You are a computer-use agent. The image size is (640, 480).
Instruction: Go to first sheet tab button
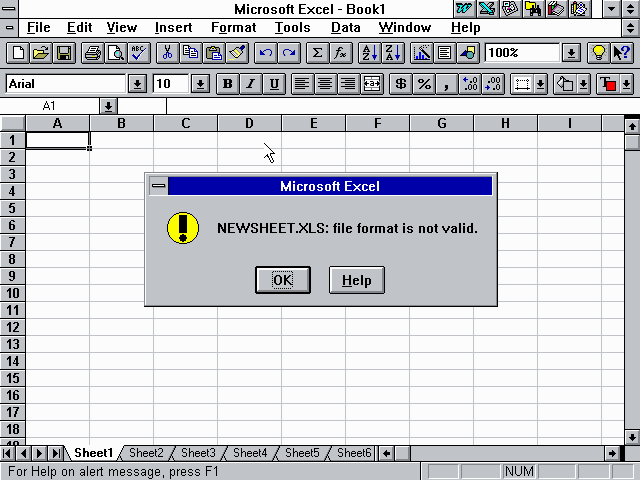[x=8, y=453]
